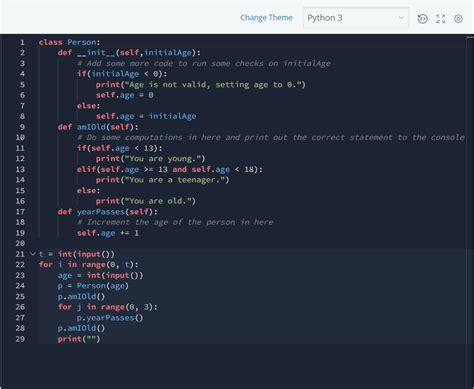Click 'self.age = initialAge' on line 8
This screenshot has height=389, width=474.
point(146,116)
